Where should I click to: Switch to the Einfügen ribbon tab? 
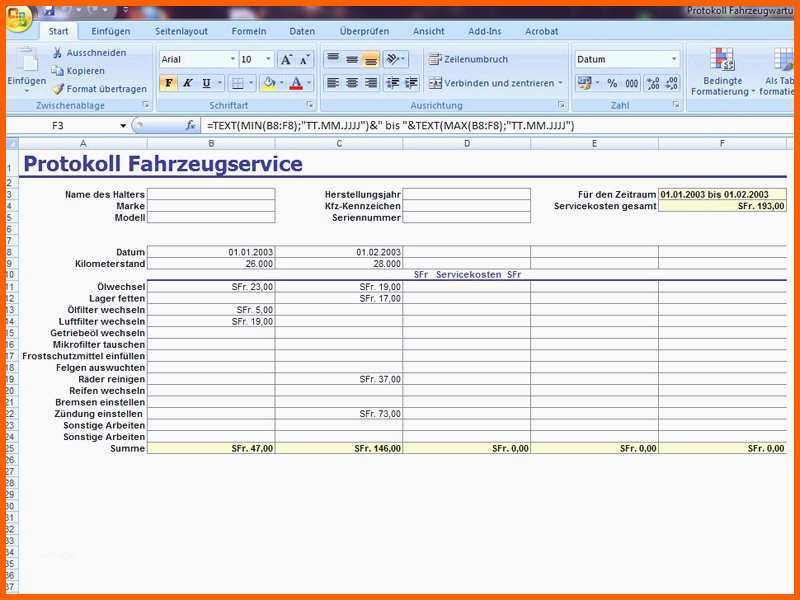[110, 31]
